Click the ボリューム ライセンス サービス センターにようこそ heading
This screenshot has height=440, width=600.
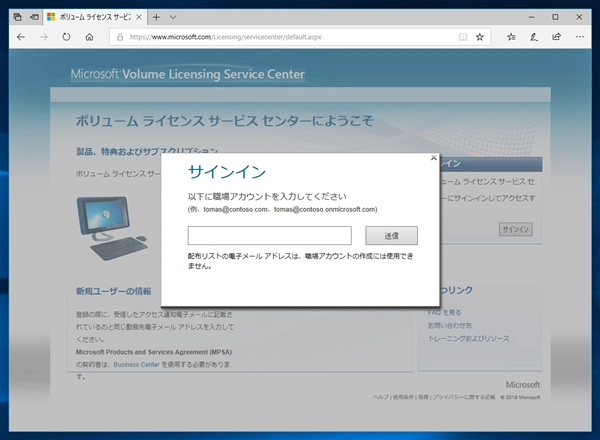pos(224,121)
